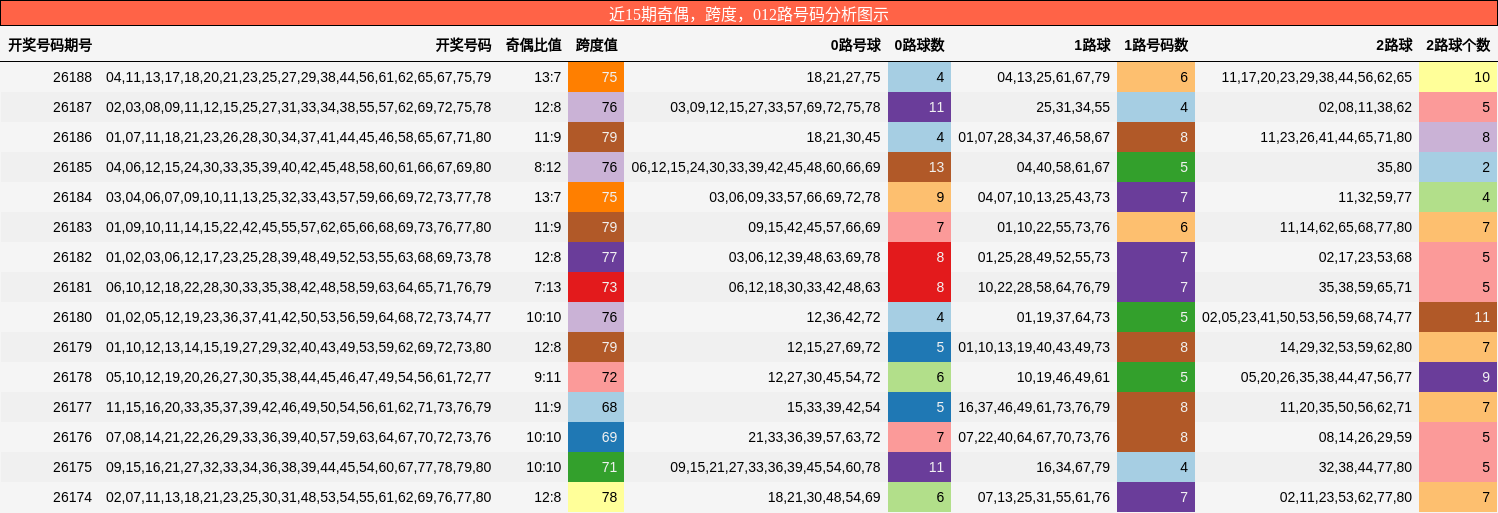Screen dimensions: 1498x513
Task: Select period number 26187
Action: coord(72,107)
